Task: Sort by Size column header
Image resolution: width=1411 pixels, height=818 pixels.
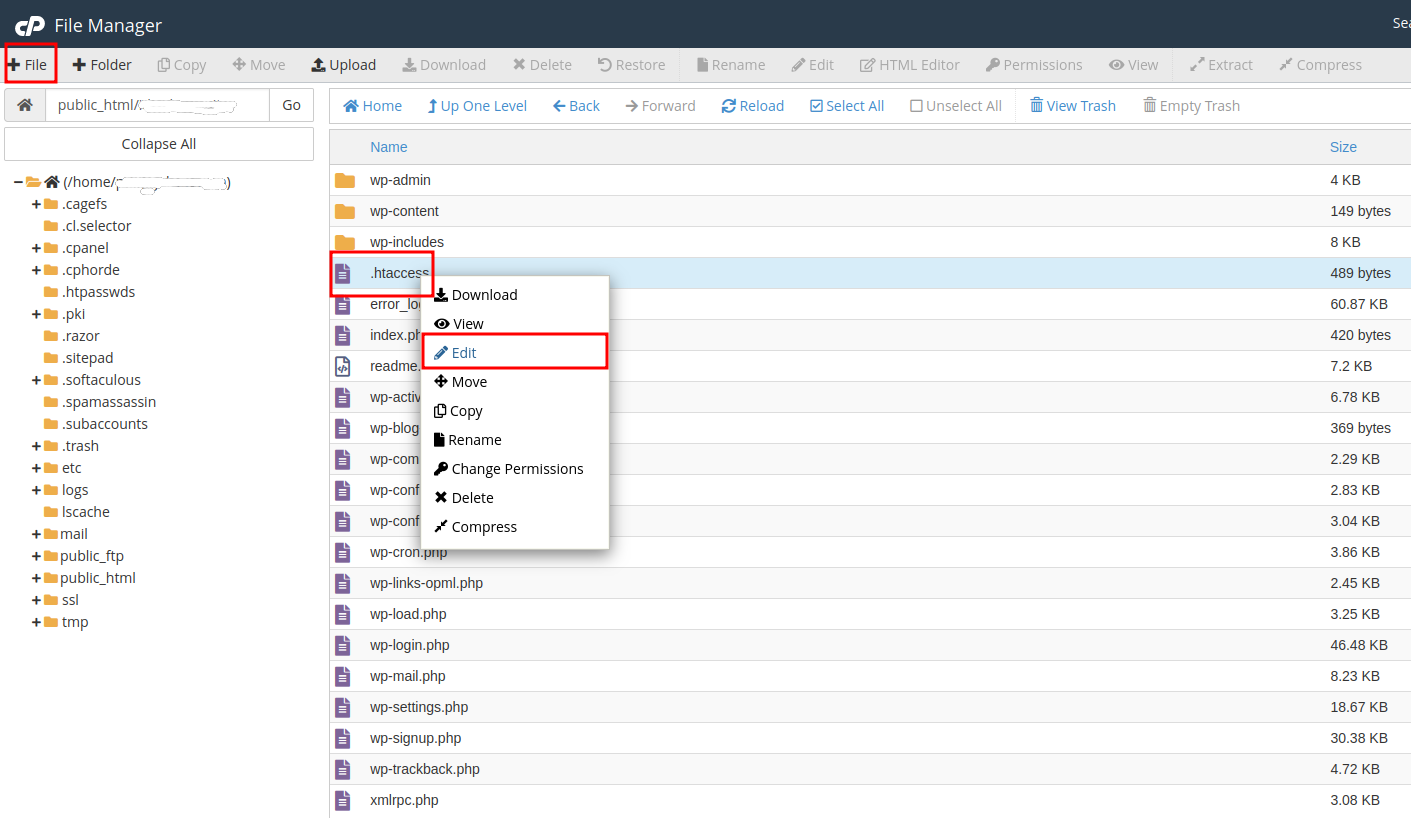Action: coord(1343,147)
